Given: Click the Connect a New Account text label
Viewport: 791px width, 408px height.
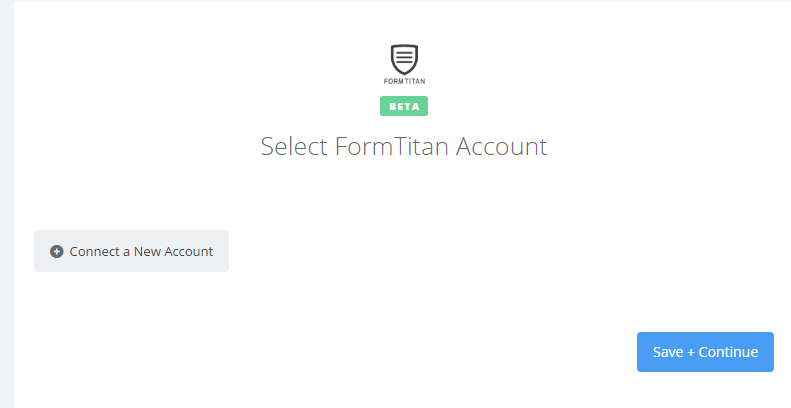Looking at the screenshot, I should tap(141, 251).
